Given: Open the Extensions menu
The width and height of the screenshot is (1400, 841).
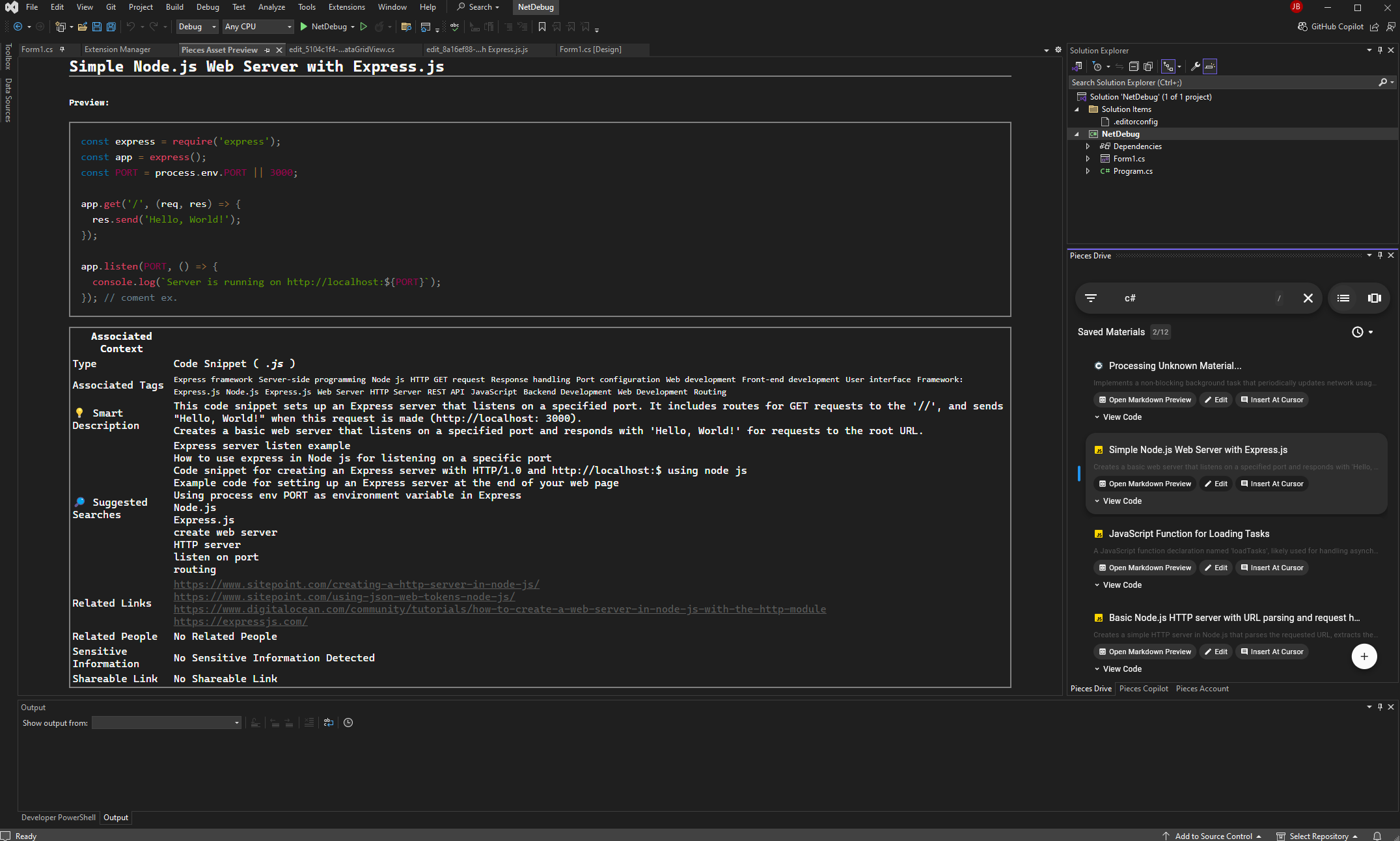Looking at the screenshot, I should tap(346, 7).
